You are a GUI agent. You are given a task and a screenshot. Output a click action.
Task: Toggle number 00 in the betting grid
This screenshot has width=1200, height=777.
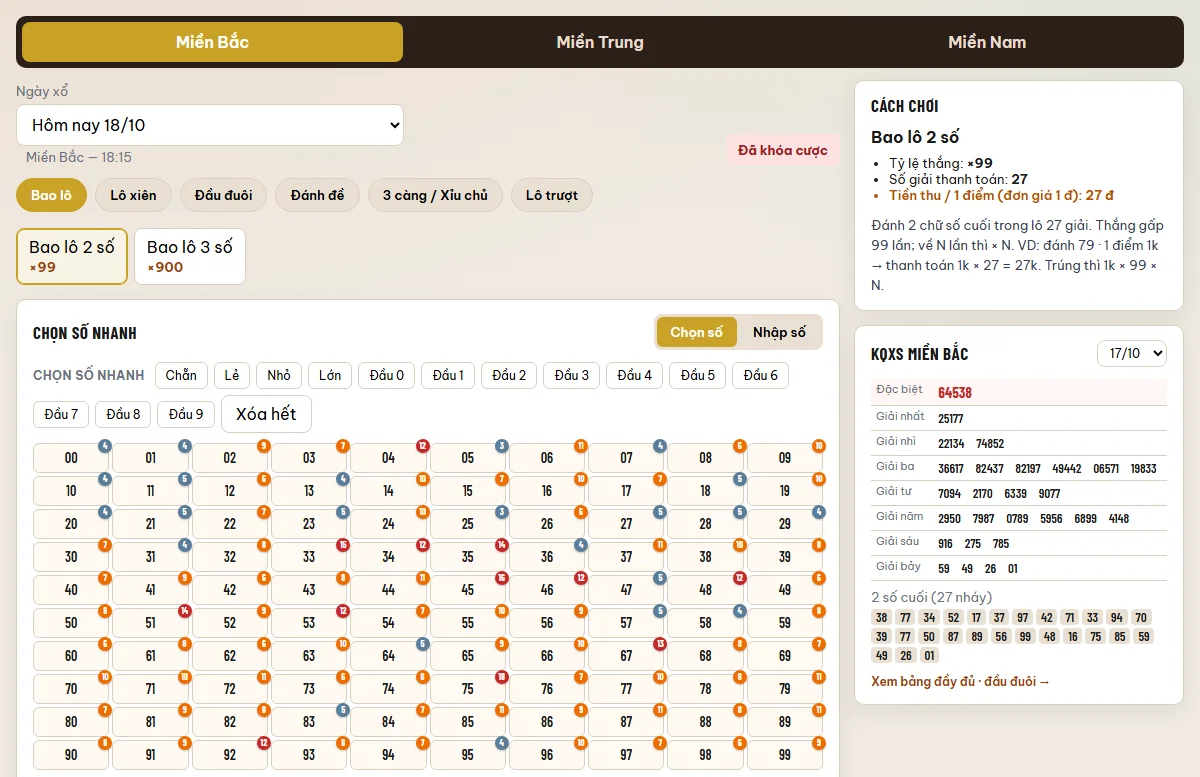click(x=72, y=458)
